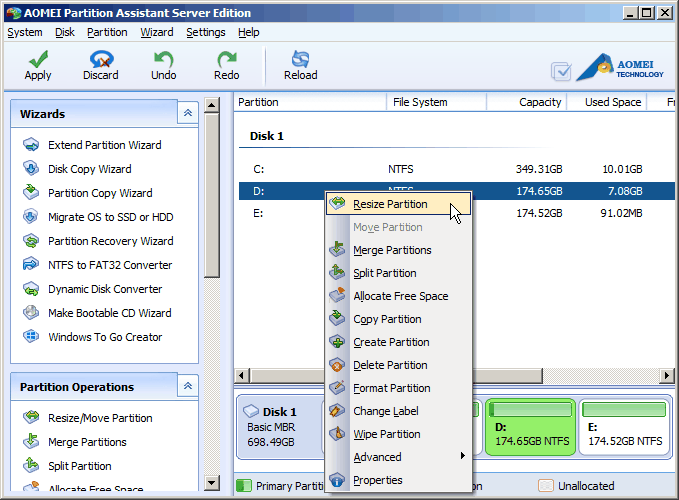Click sidebar scrollbar up arrow
Image resolution: width=679 pixels, height=500 pixels.
(212, 105)
